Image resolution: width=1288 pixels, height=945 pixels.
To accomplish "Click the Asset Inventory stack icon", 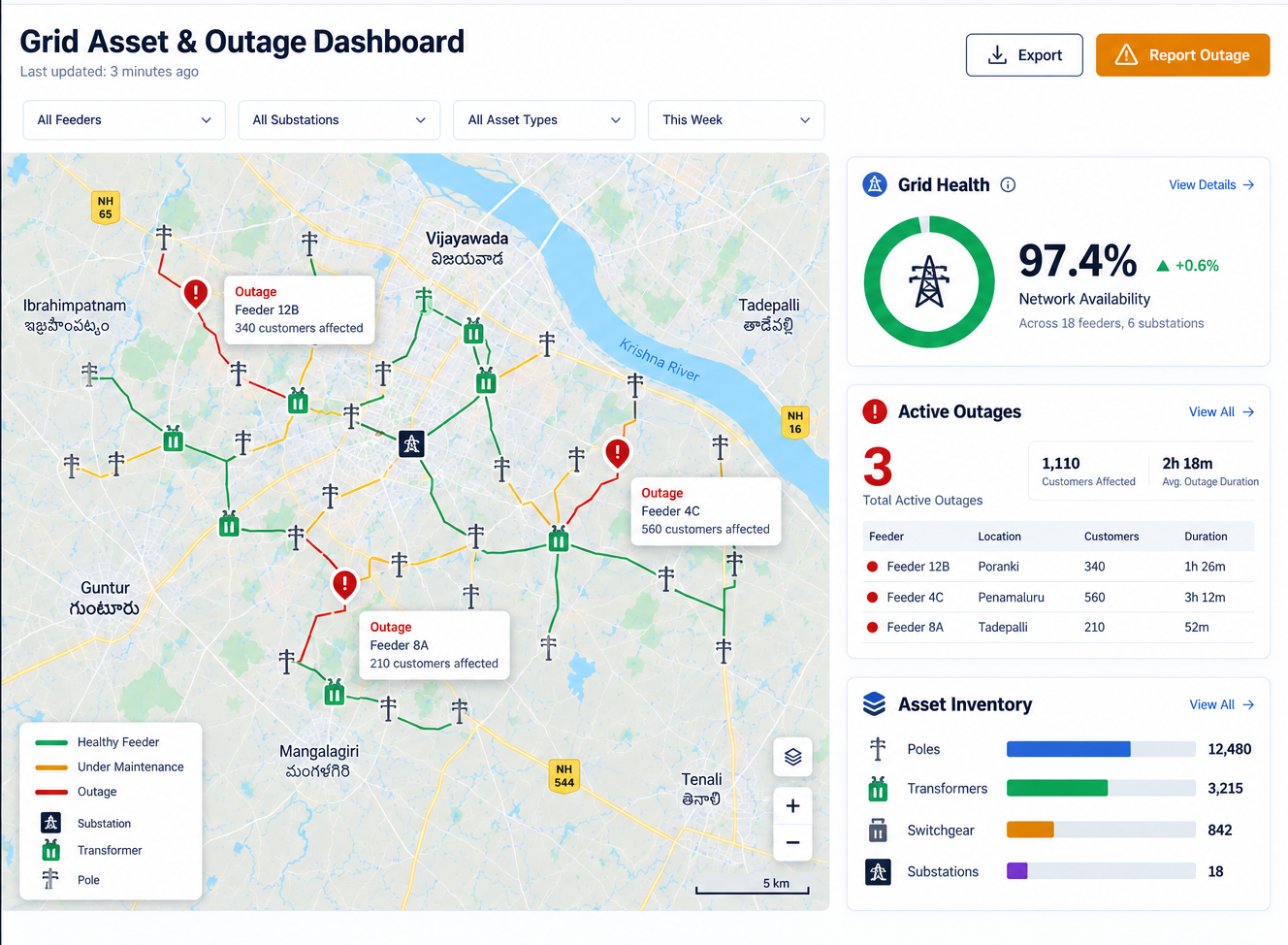I will (875, 704).
